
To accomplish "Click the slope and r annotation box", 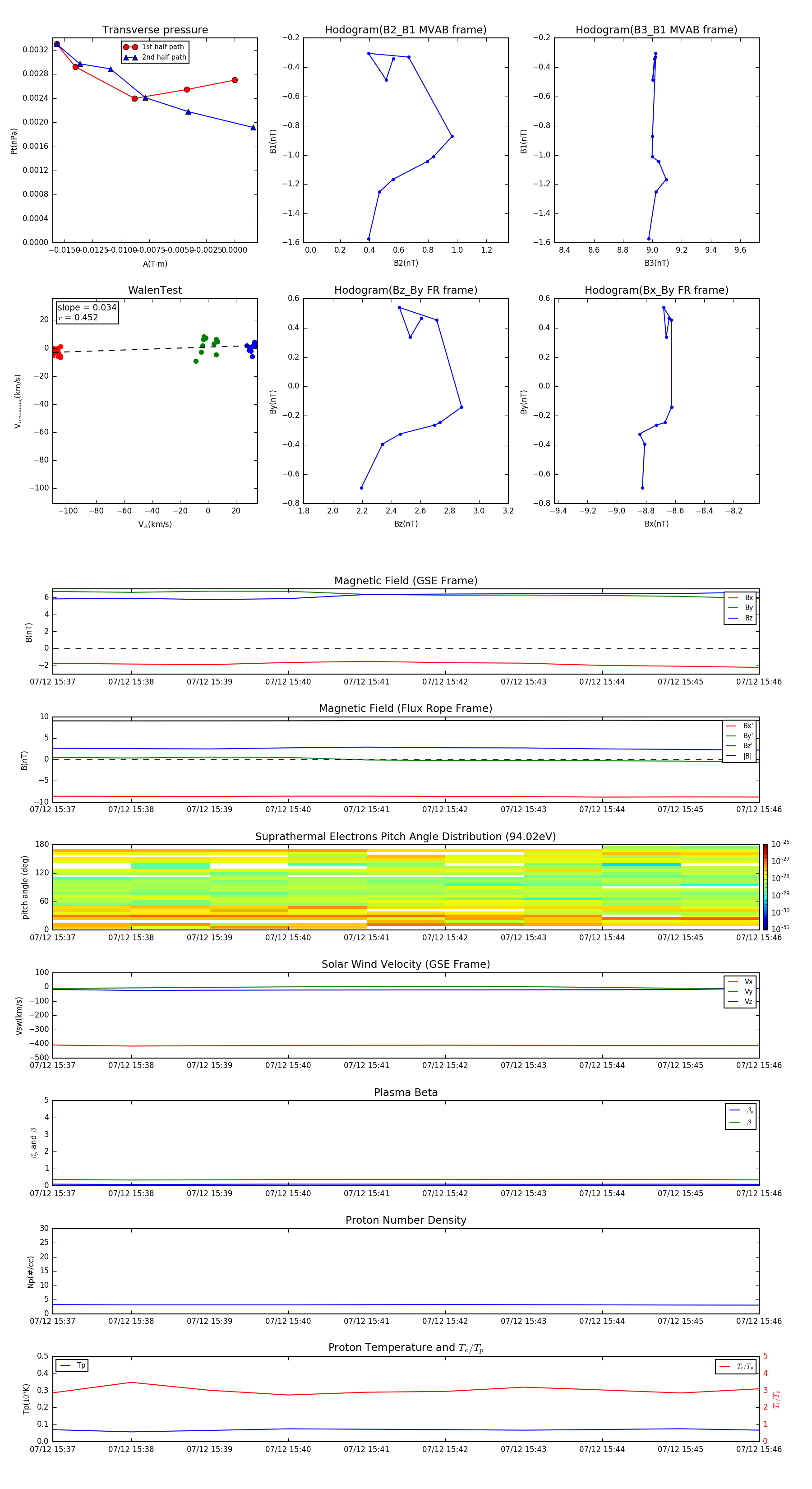I will 87,312.
